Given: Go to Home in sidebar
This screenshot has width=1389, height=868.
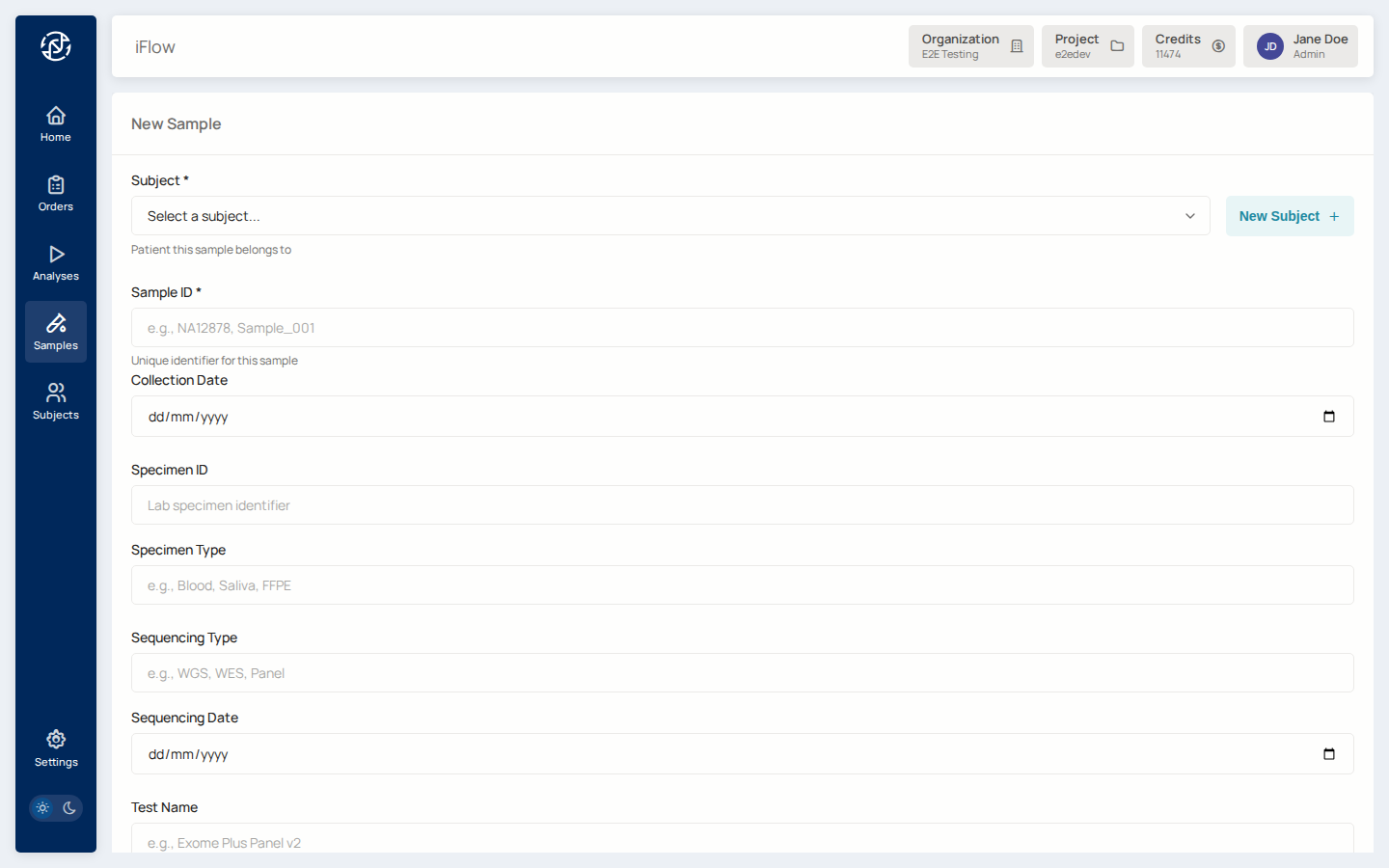Looking at the screenshot, I should 56,123.
